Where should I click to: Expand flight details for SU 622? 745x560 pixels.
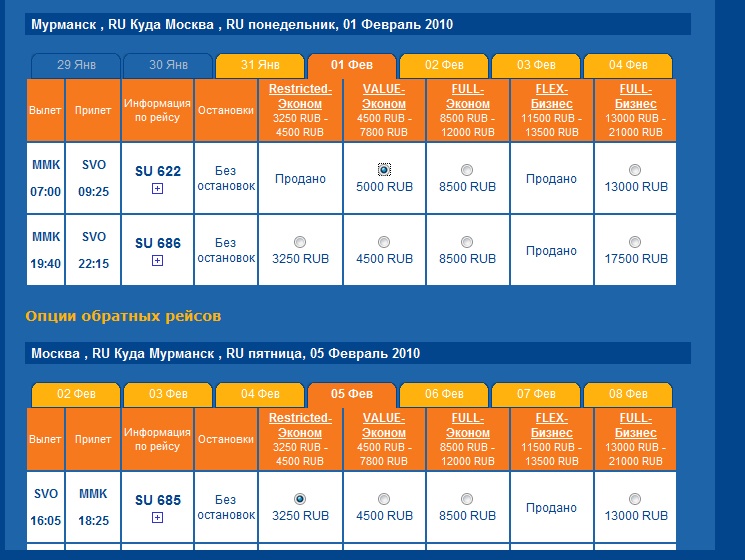tap(157, 189)
